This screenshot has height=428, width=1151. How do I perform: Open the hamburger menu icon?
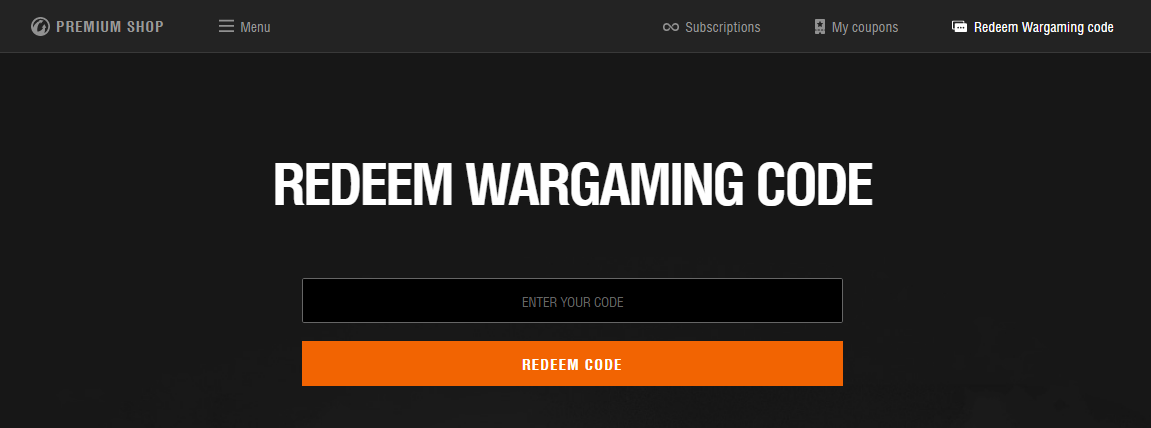(x=226, y=26)
